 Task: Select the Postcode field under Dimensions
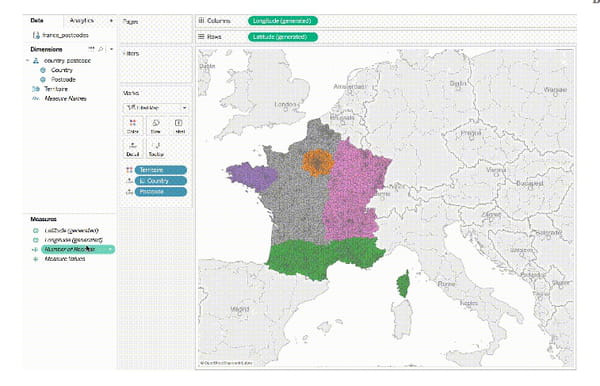(x=63, y=80)
